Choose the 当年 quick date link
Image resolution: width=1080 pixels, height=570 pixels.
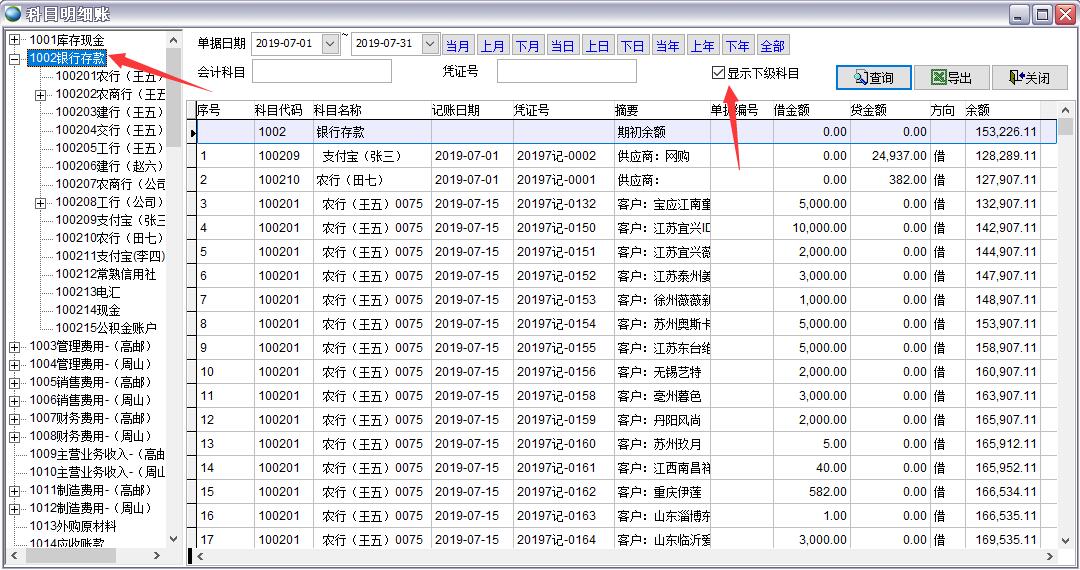click(x=667, y=46)
